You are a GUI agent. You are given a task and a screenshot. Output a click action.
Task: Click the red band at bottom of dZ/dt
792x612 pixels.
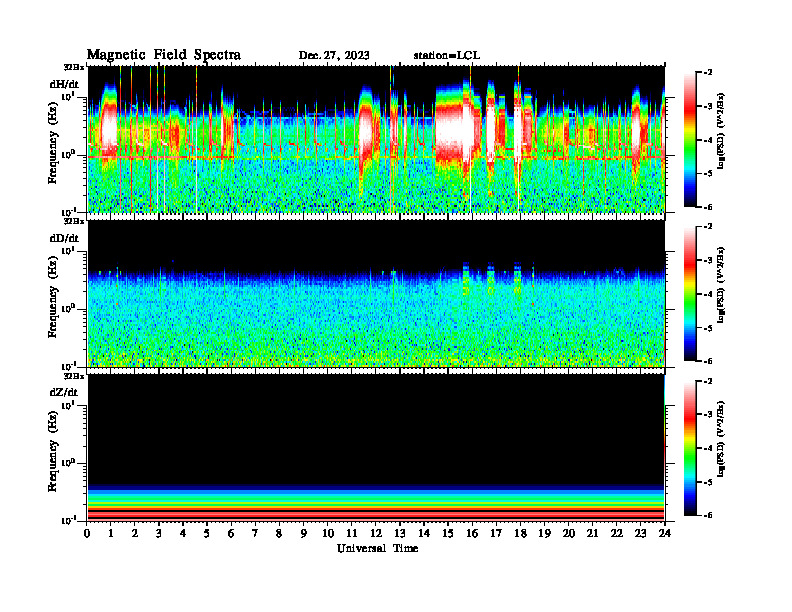click(376, 514)
